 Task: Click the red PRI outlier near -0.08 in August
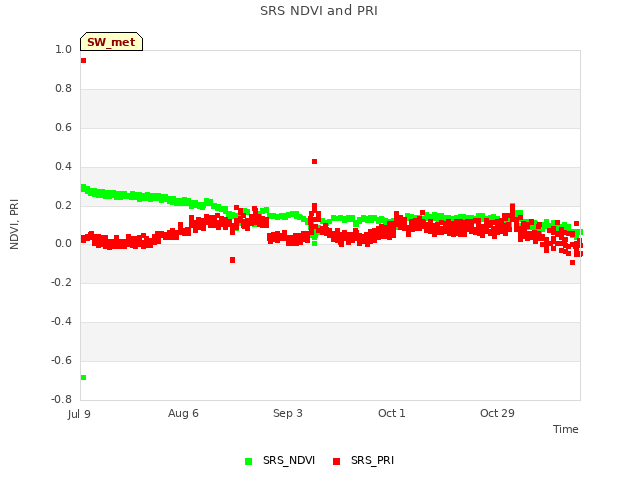232,260
